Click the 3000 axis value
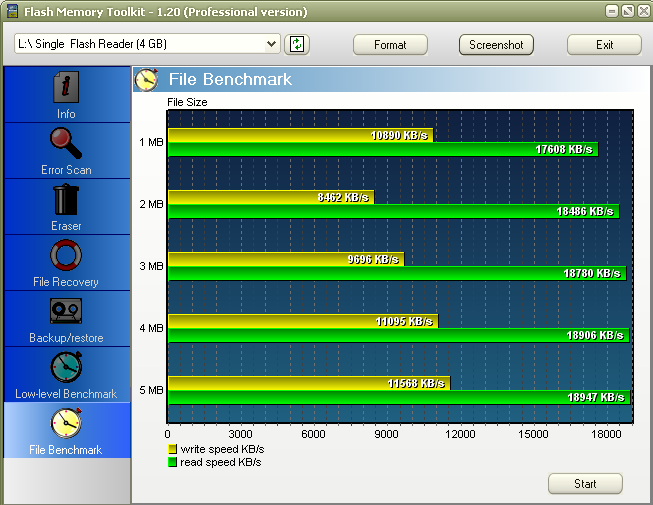Viewport: 653px width, 505px height. click(x=240, y=434)
